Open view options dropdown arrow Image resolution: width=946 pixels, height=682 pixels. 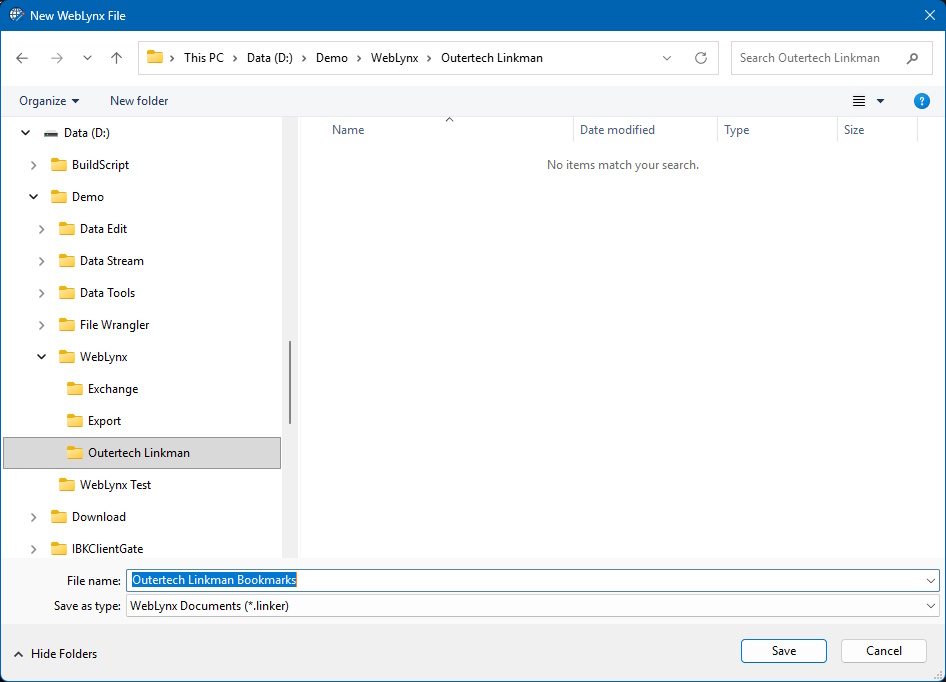(x=880, y=101)
